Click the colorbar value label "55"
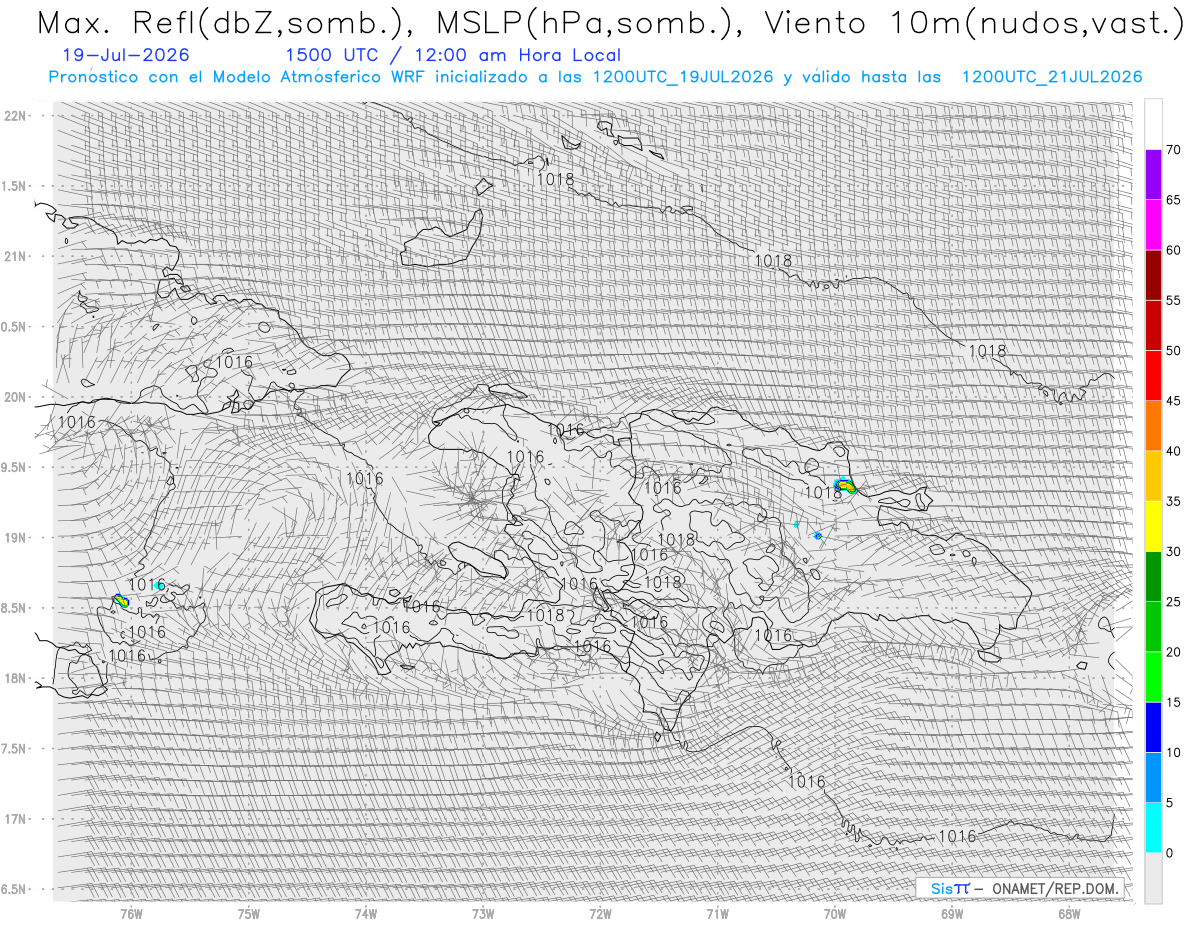 [1174, 300]
